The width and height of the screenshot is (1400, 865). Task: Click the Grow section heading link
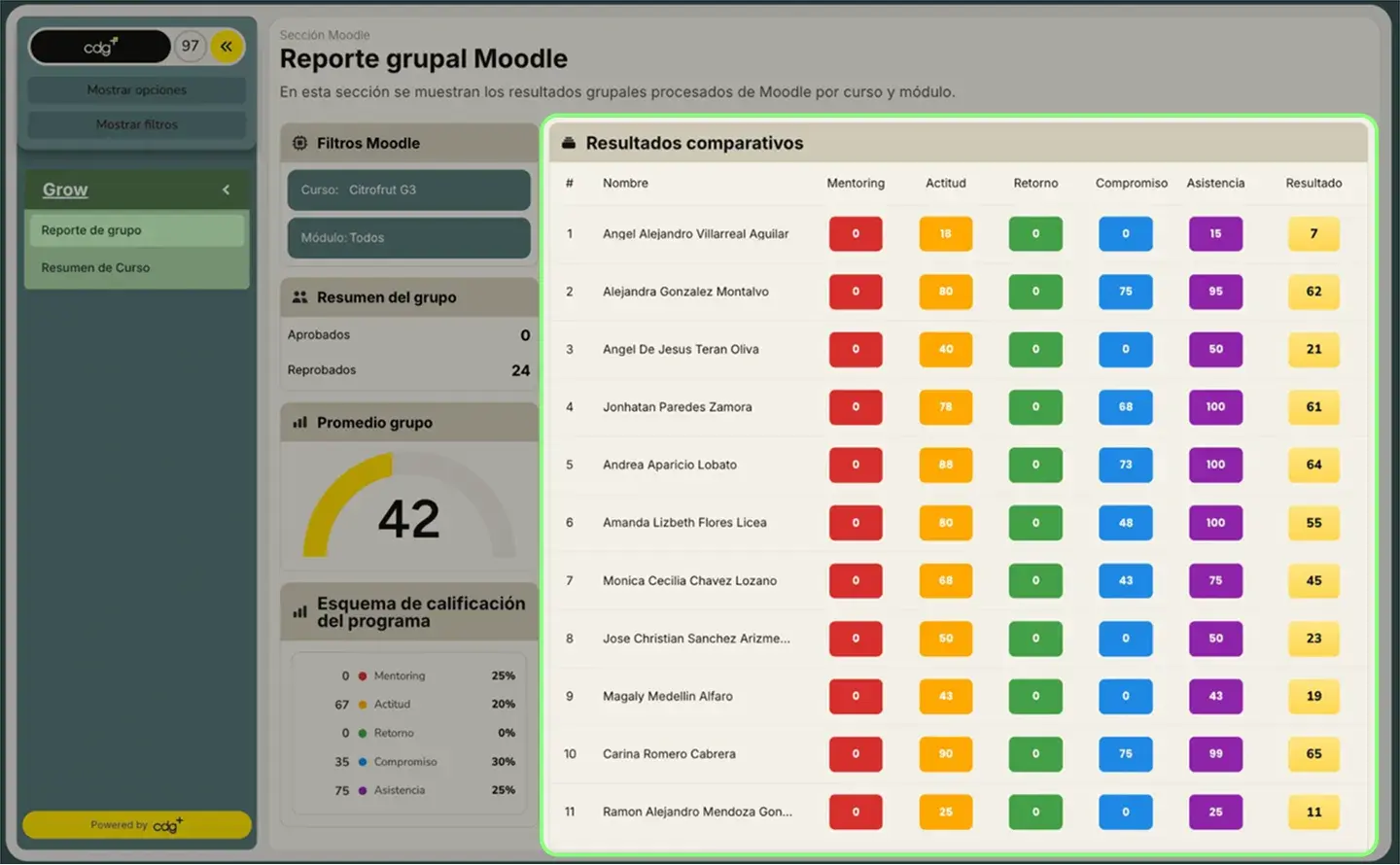pyautogui.click(x=65, y=190)
